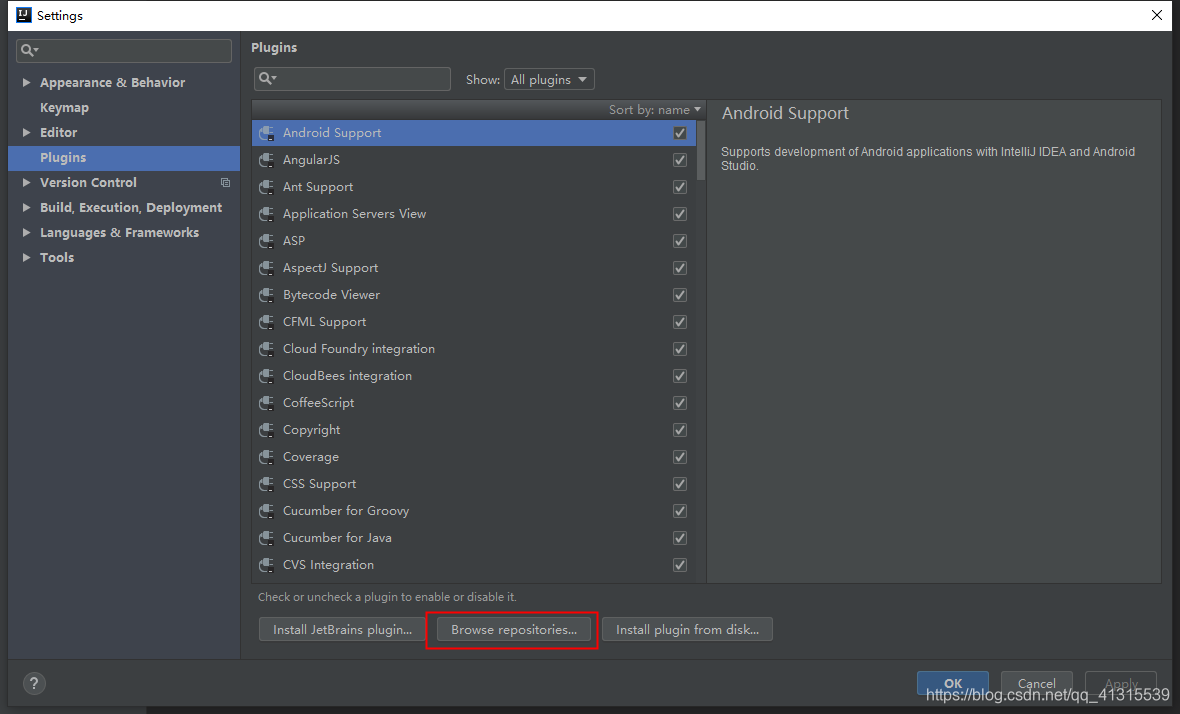The image size is (1180, 714).
Task: Click the Bytecode Viewer plugin icon
Action: pos(266,296)
